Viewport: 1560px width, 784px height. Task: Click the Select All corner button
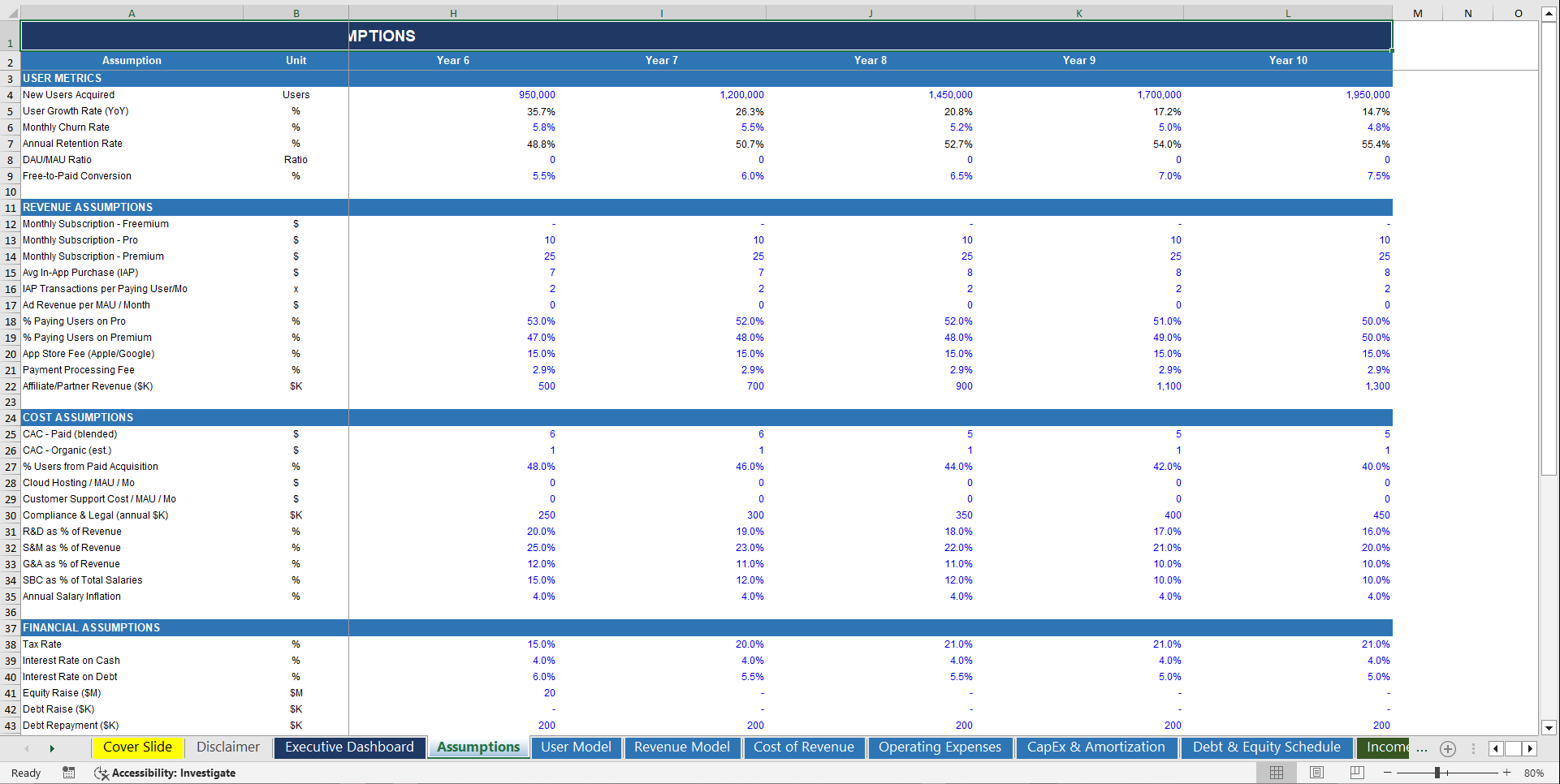[x=11, y=12]
